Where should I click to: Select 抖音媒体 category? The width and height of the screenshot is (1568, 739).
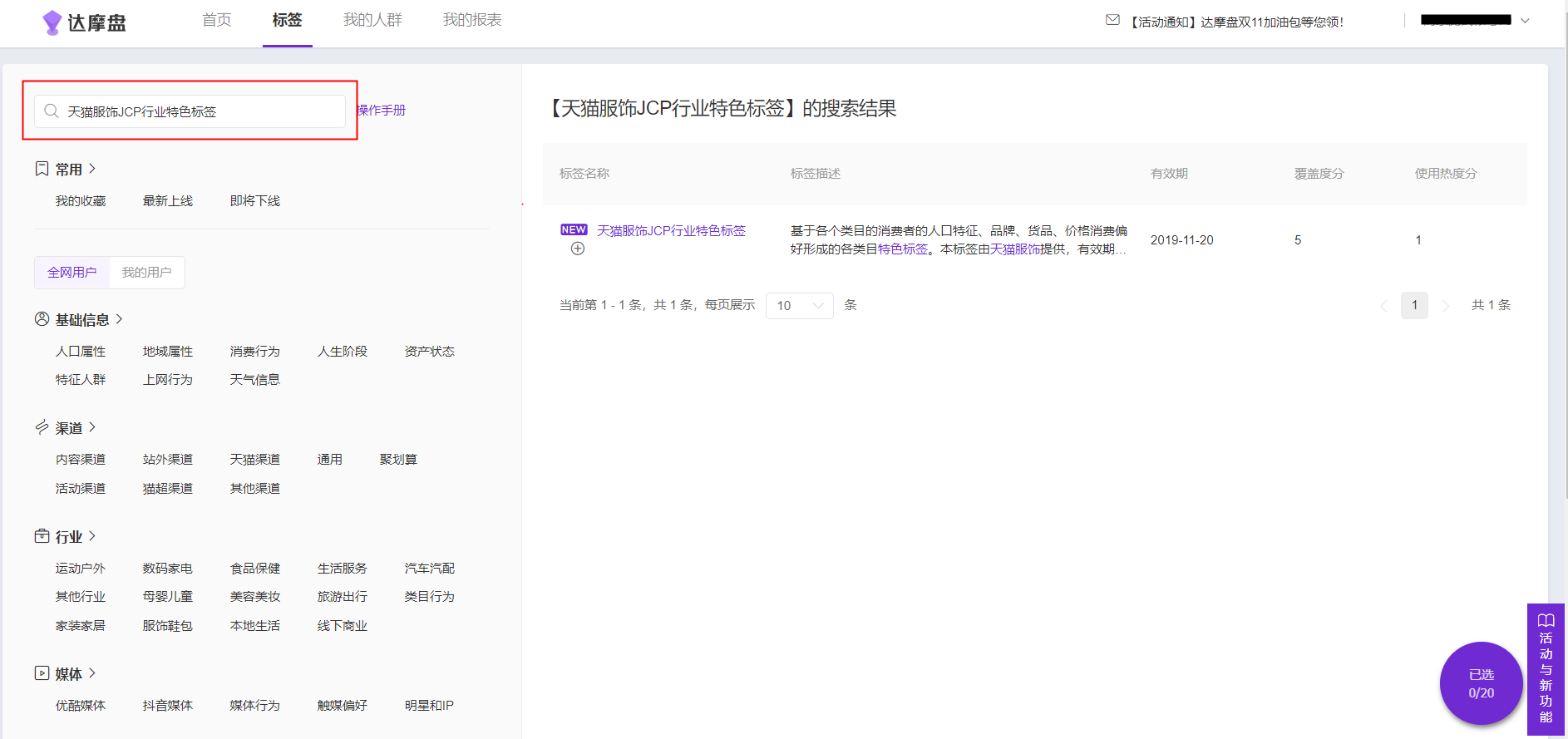point(168,706)
